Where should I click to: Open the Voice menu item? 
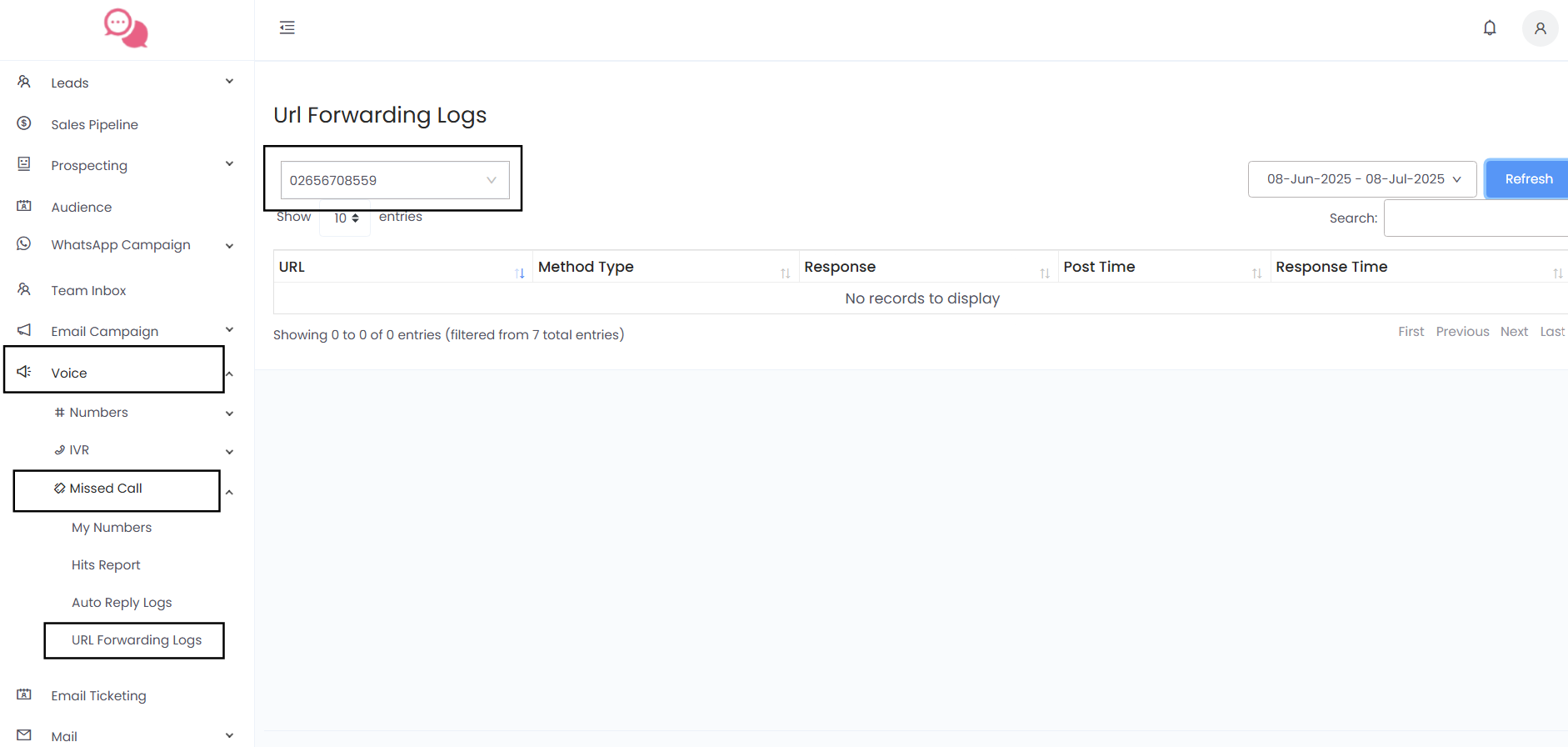68,373
